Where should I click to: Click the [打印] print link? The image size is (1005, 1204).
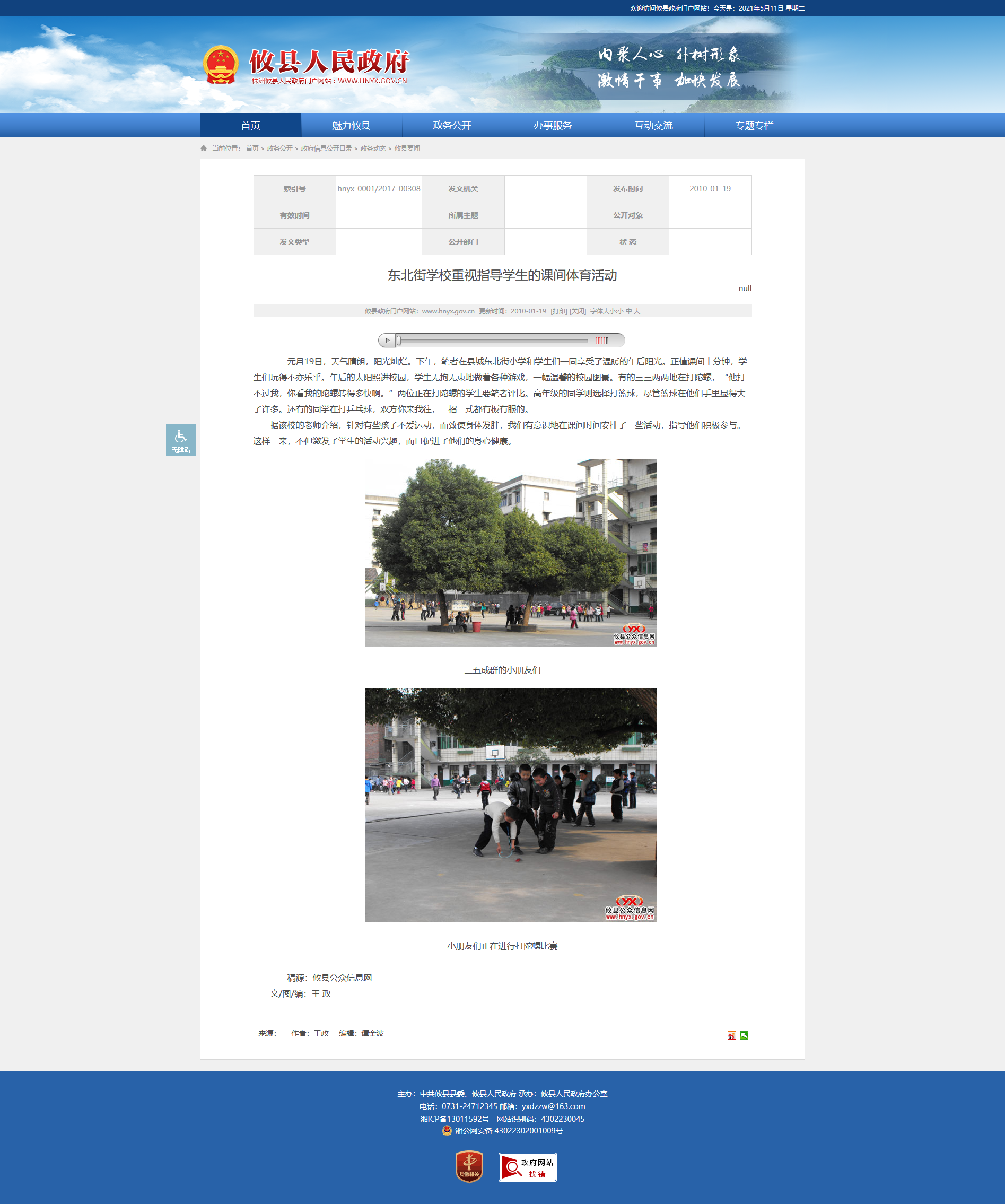[558, 311]
